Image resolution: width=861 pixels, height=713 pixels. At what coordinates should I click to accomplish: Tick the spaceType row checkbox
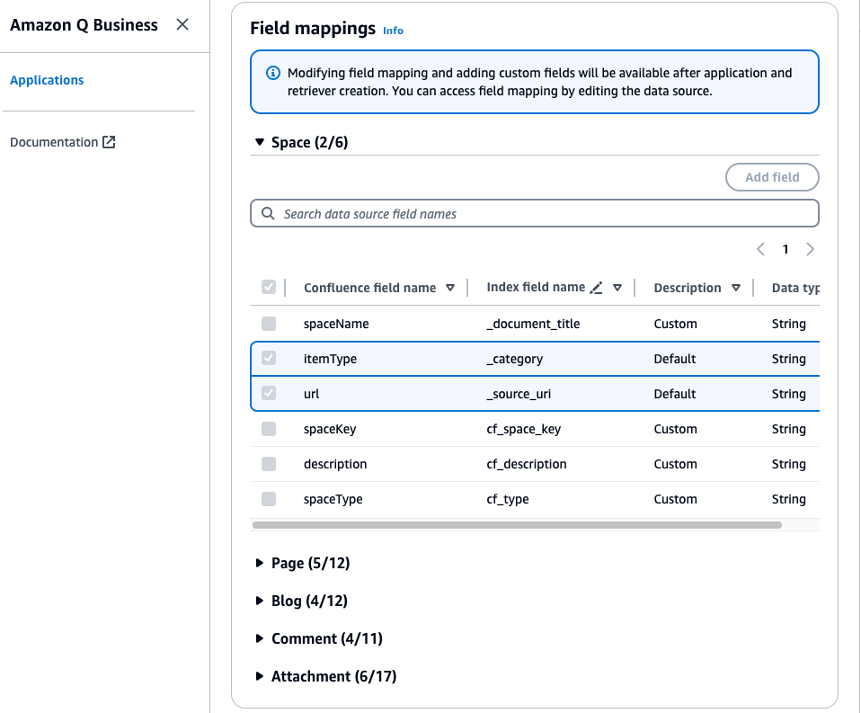[269, 499]
